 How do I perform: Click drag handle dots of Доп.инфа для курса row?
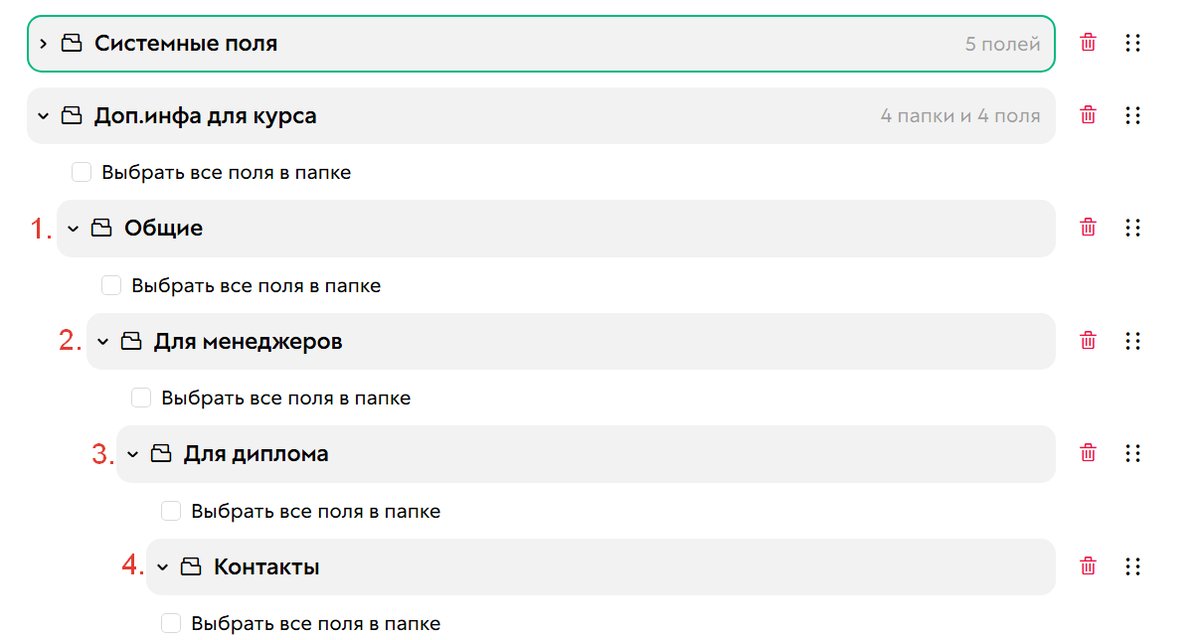click(x=1133, y=115)
